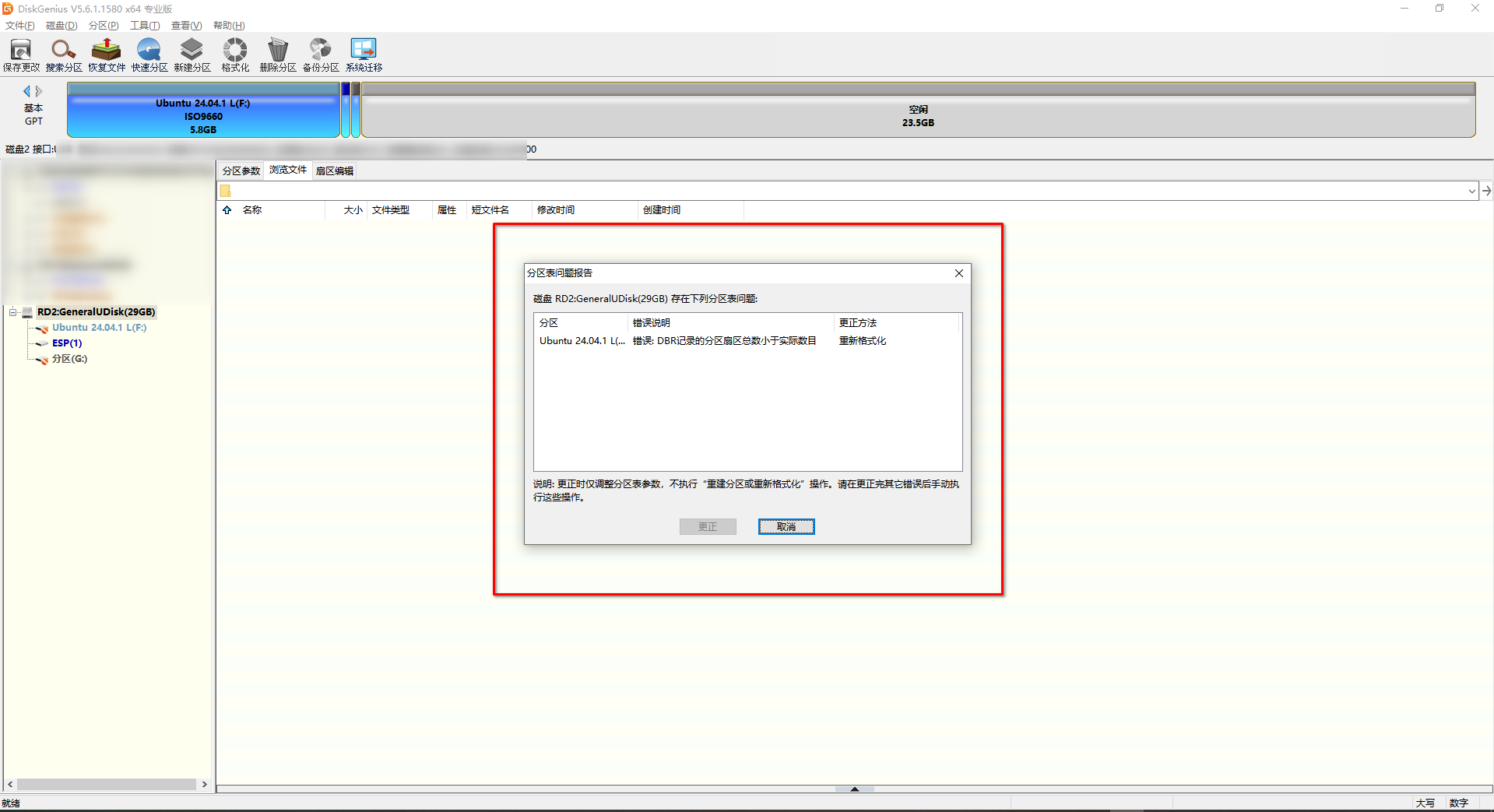The width and height of the screenshot is (1494, 812).
Task: Click the 空闲 23.5GB free space bar
Action: pyautogui.click(x=919, y=111)
